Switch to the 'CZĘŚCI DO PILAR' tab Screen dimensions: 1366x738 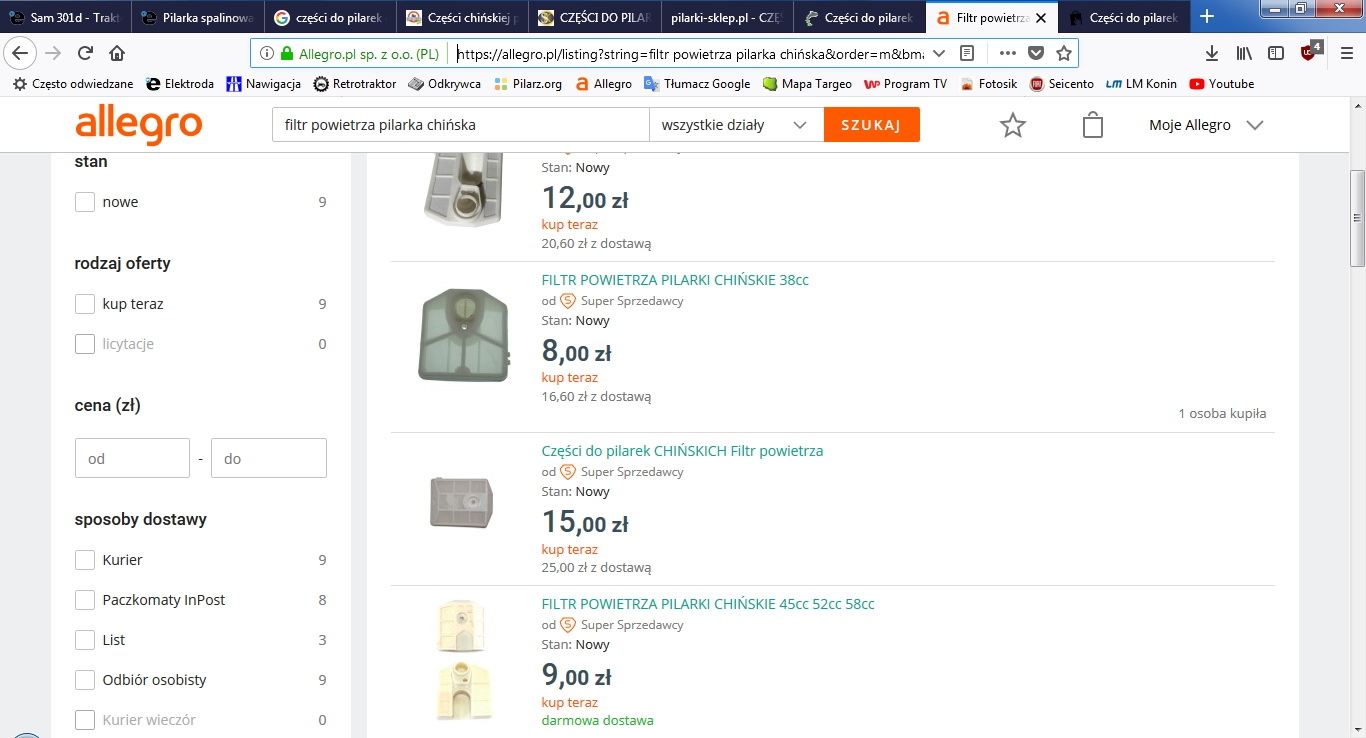(594, 18)
